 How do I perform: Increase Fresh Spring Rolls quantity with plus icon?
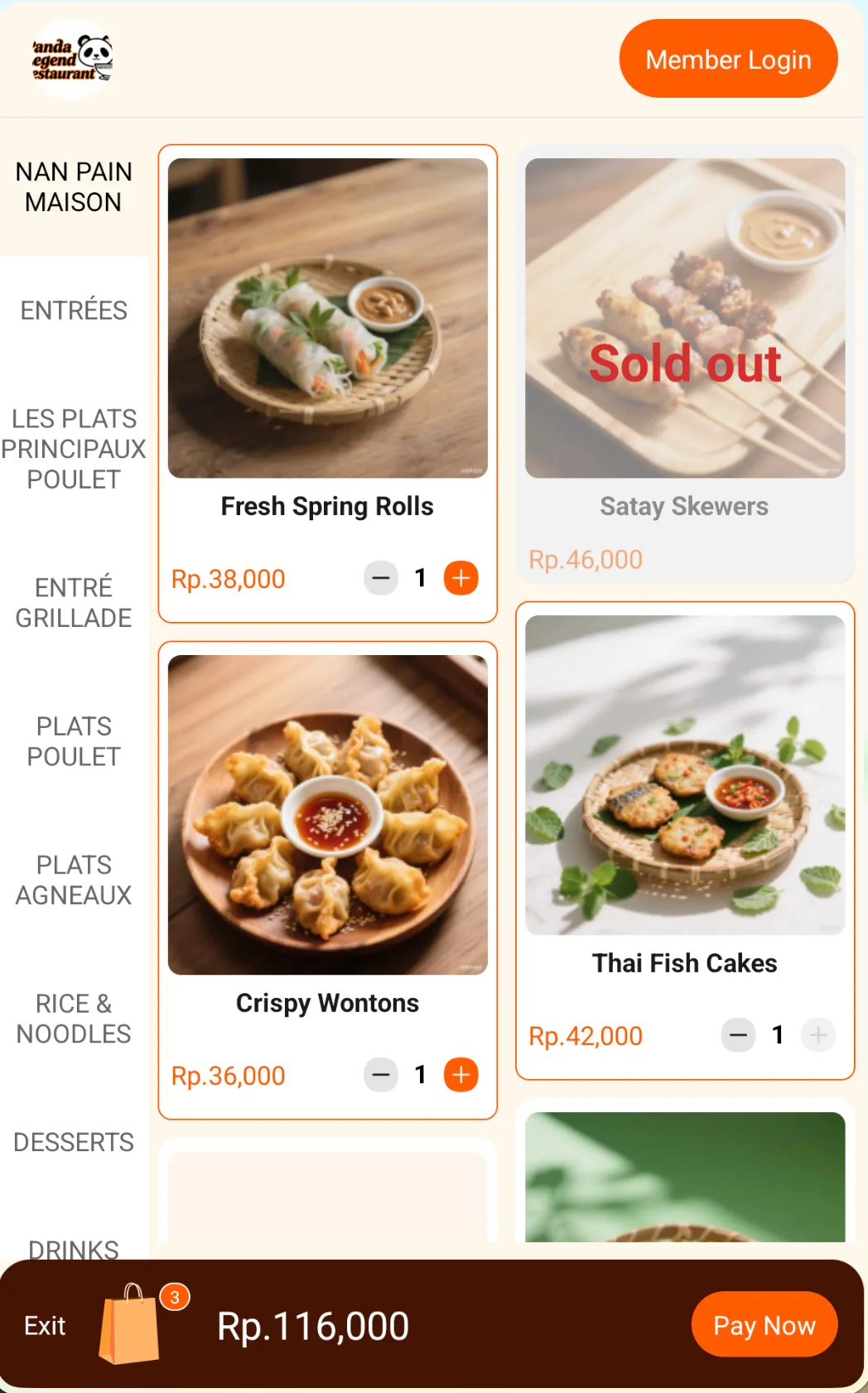coord(461,578)
